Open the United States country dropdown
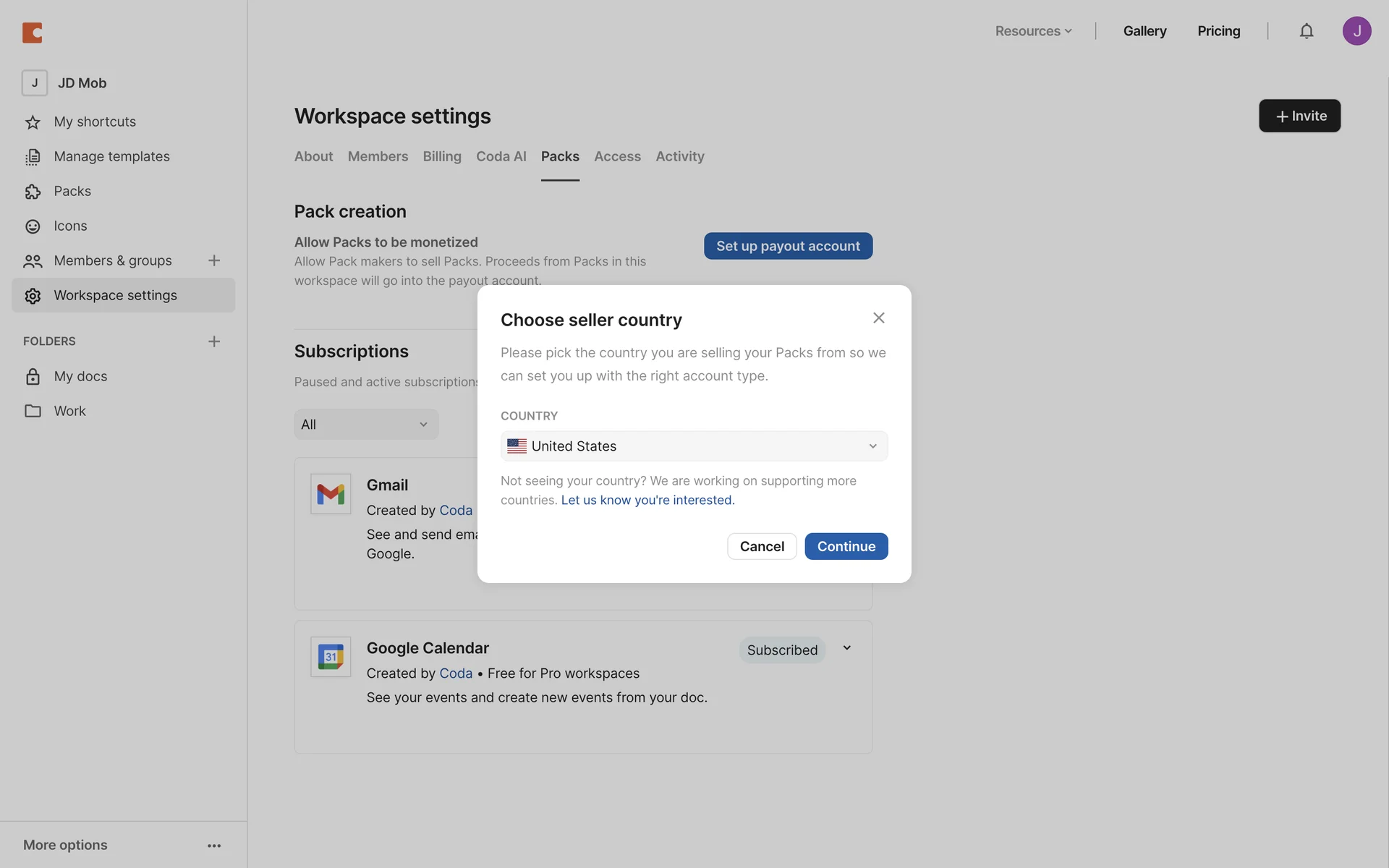Viewport: 1389px width, 868px height. 694,446
